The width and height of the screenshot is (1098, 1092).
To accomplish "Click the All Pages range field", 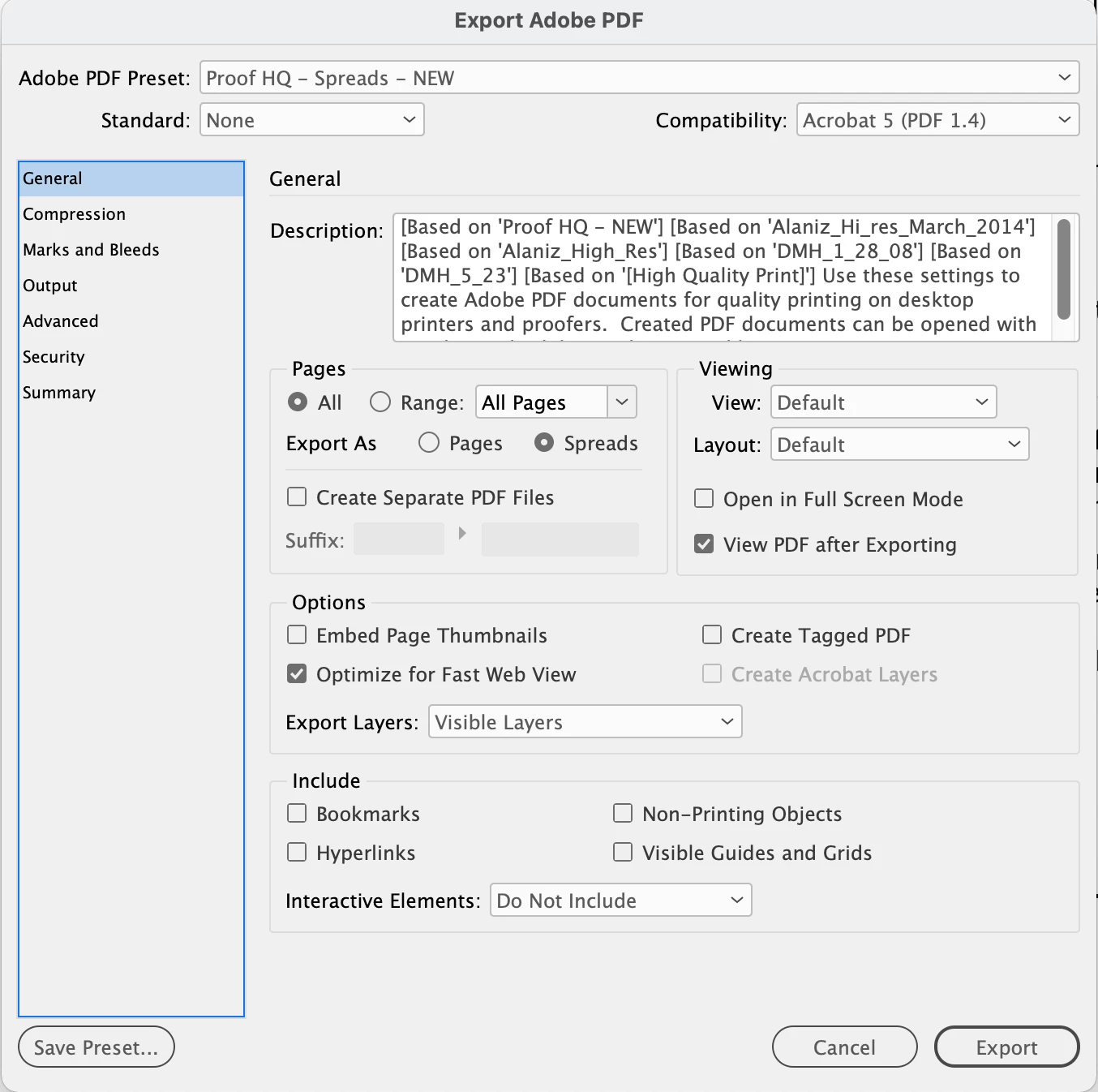I will [541, 402].
